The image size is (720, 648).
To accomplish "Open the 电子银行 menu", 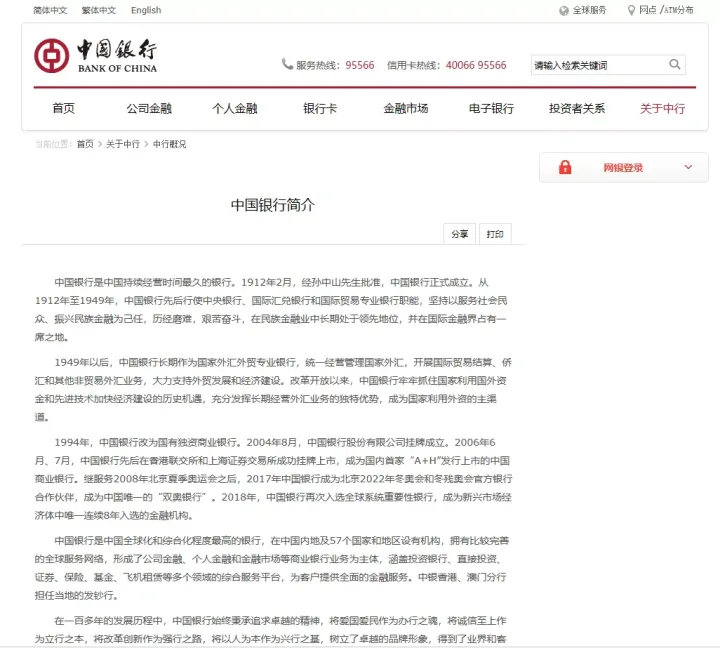I will pos(491,108).
